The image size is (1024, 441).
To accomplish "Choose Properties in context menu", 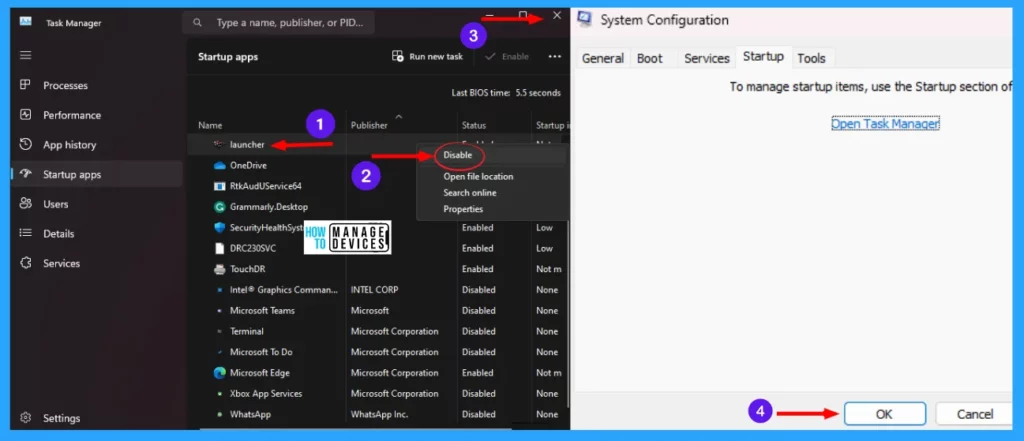I will pos(463,209).
